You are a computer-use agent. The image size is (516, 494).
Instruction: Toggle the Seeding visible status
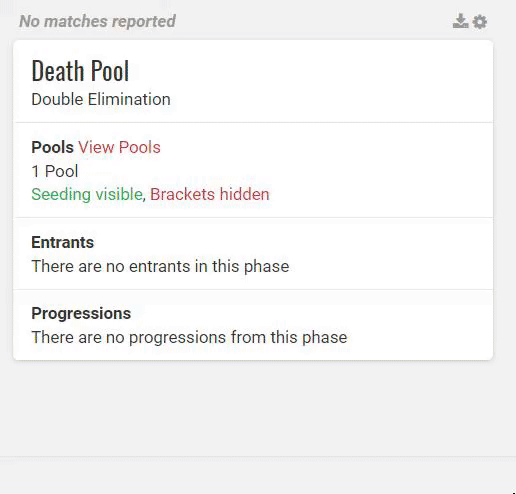click(87, 194)
